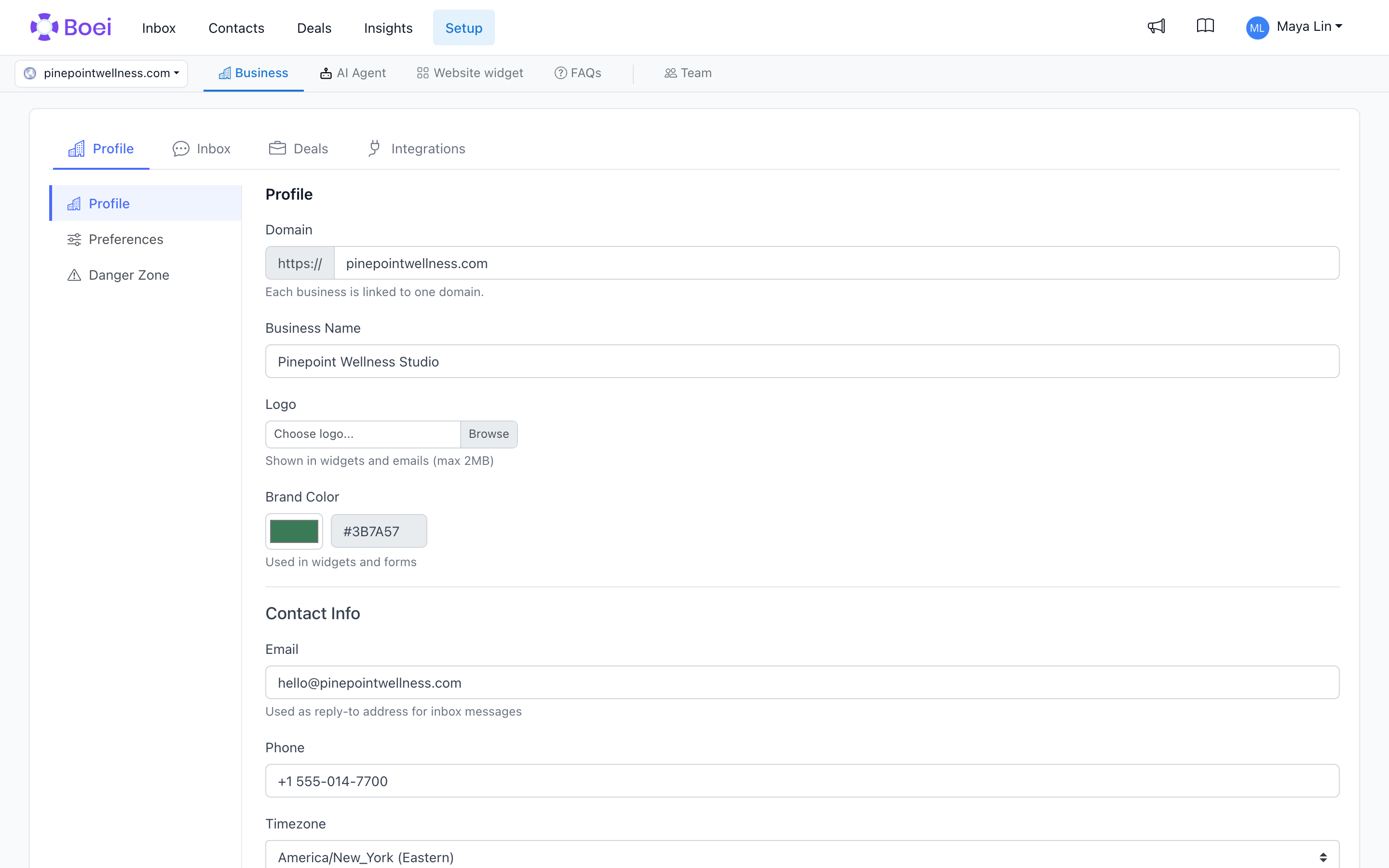
Task: Switch to the AI Agent tab
Action: [x=353, y=73]
